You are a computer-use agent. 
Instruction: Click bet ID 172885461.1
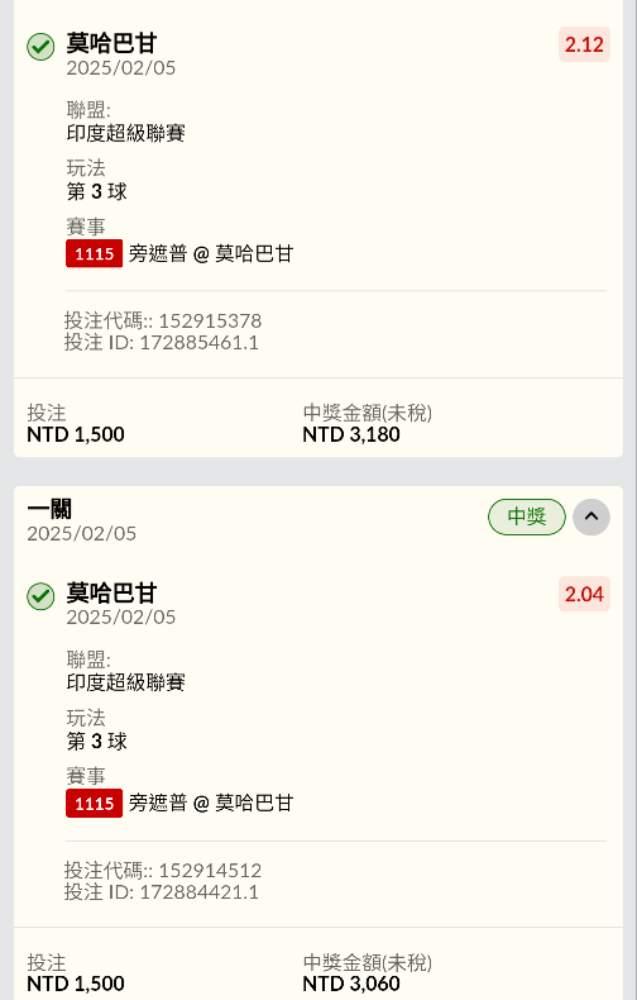198,343
